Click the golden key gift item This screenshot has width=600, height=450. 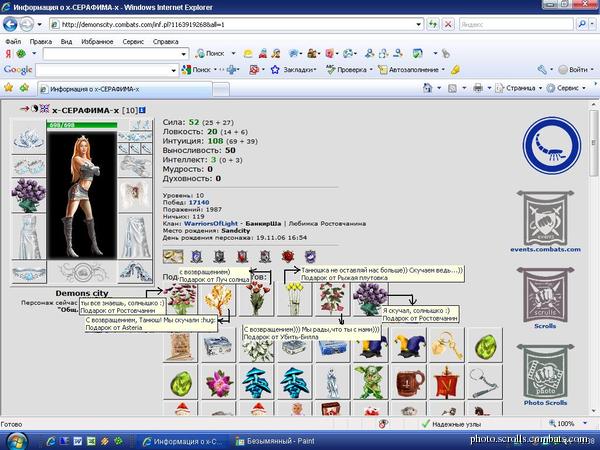coord(447,345)
